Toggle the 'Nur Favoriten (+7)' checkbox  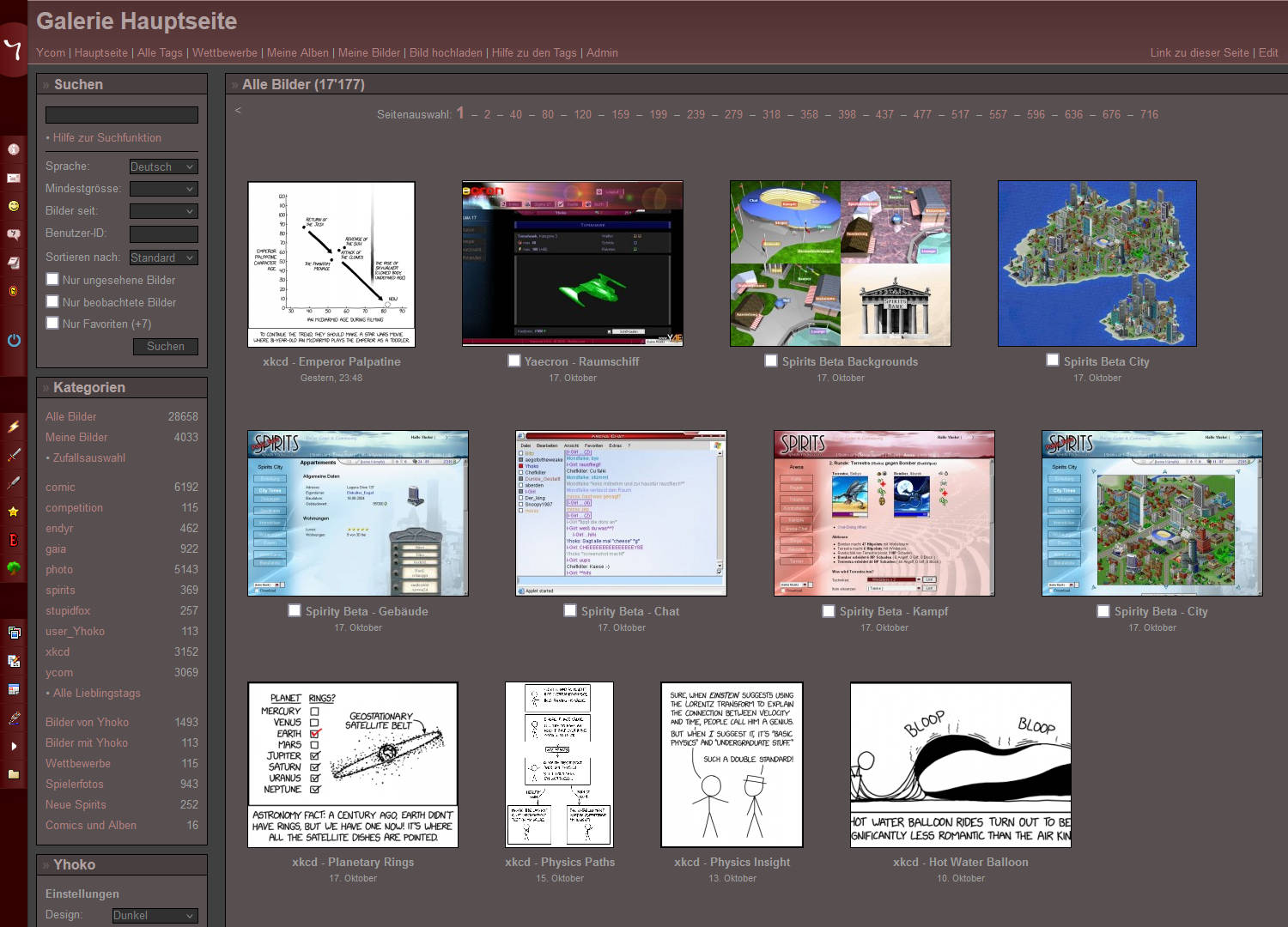(52, 323)
